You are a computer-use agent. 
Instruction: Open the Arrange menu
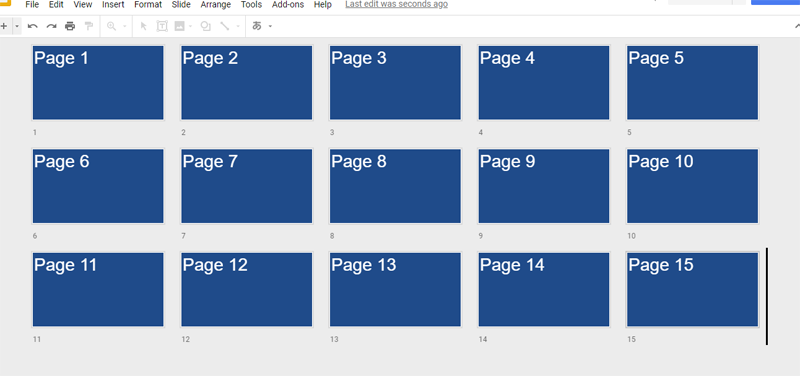click(x=215, y=5)
